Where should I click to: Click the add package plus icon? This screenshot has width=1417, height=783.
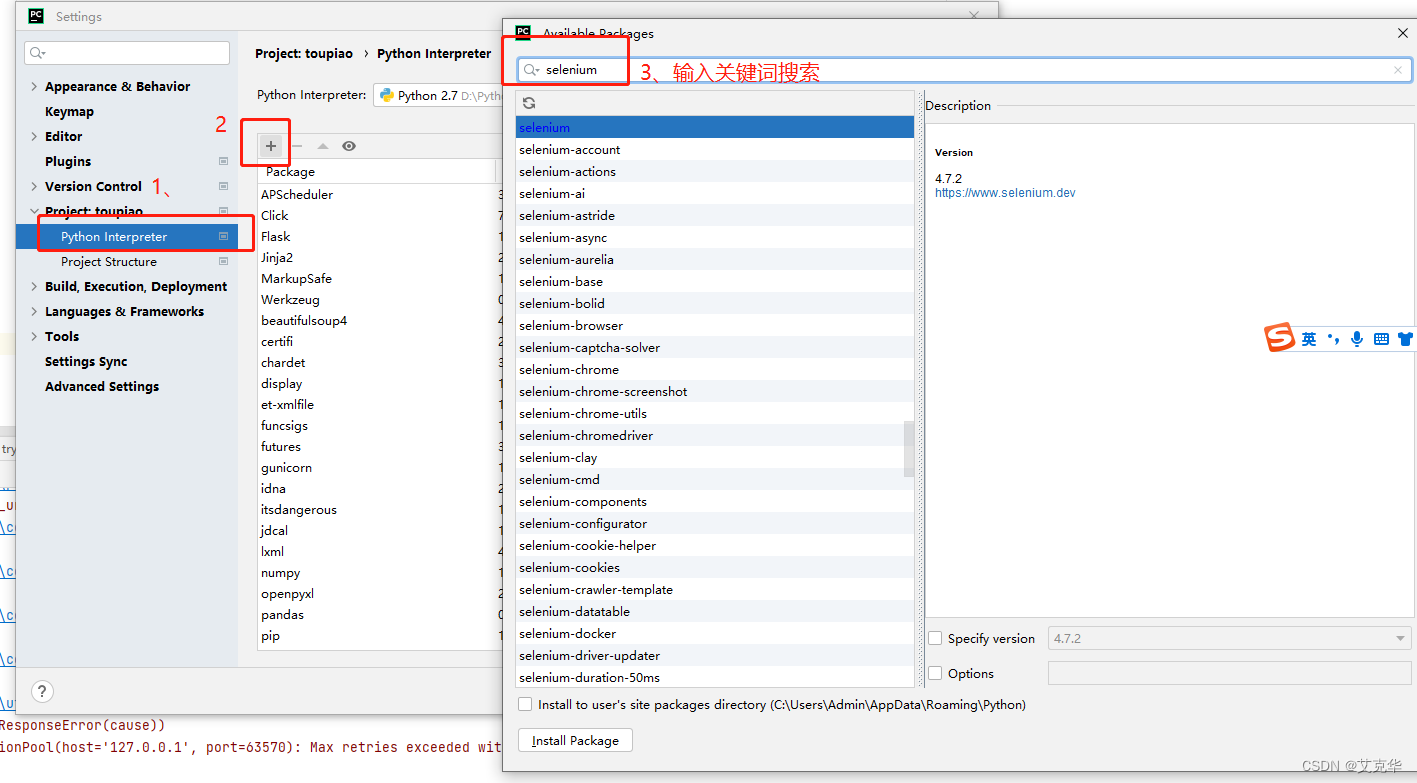(x=270, y=146)
